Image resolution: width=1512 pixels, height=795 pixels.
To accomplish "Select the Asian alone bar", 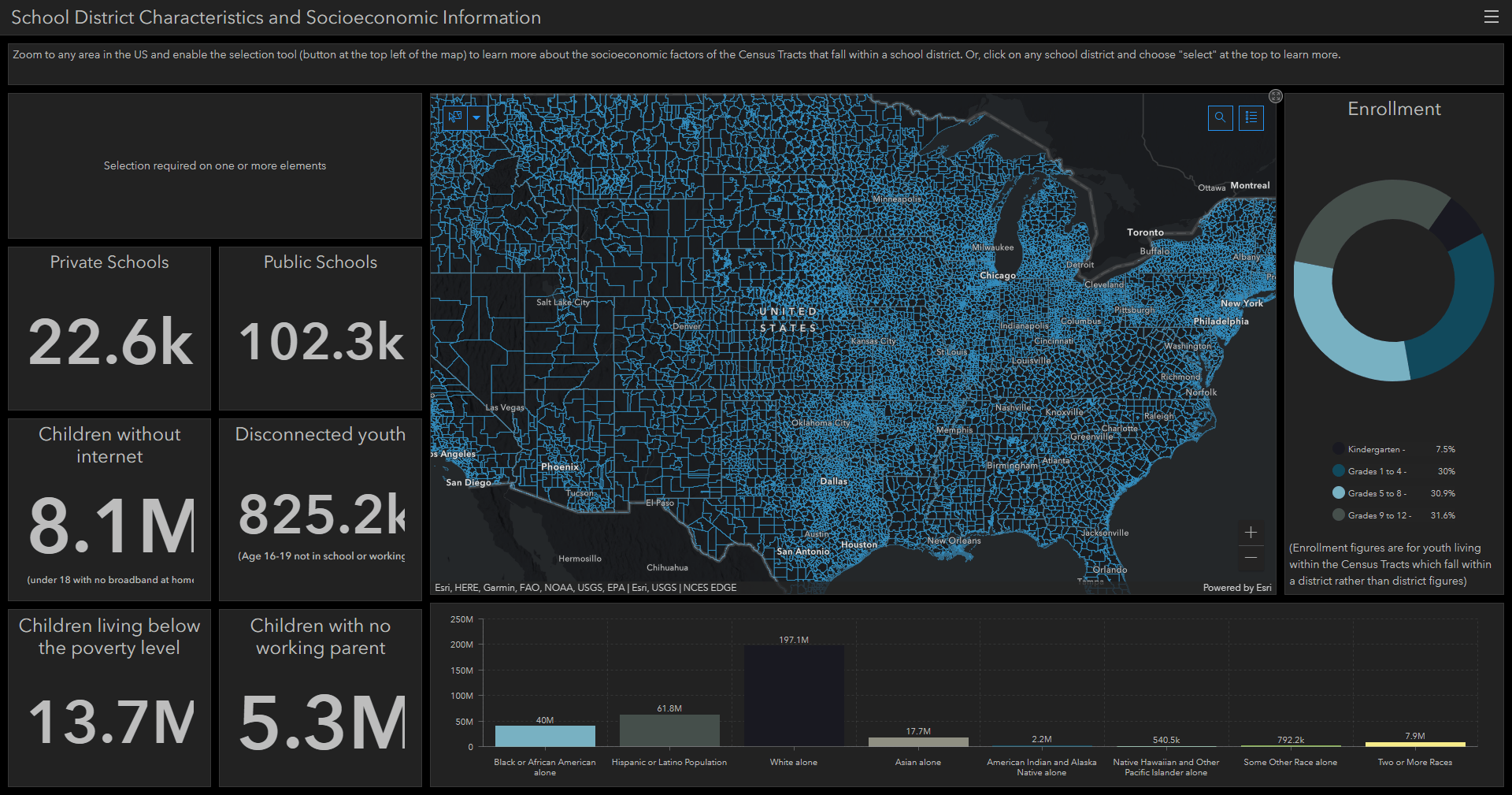I will pyautogui.click(x=918, y=742).
